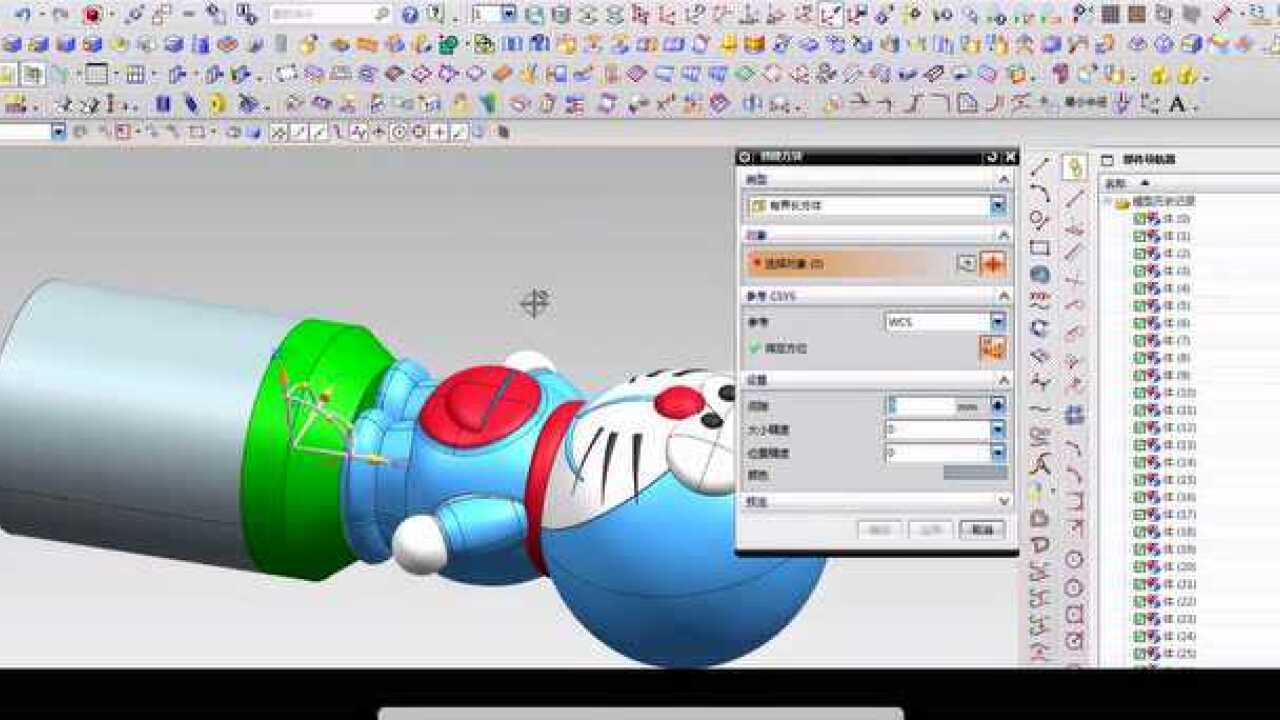Collapse the 对象 section of the dialog
The width and height of the screenshot is (1280, 720).
click(1004, 235)
